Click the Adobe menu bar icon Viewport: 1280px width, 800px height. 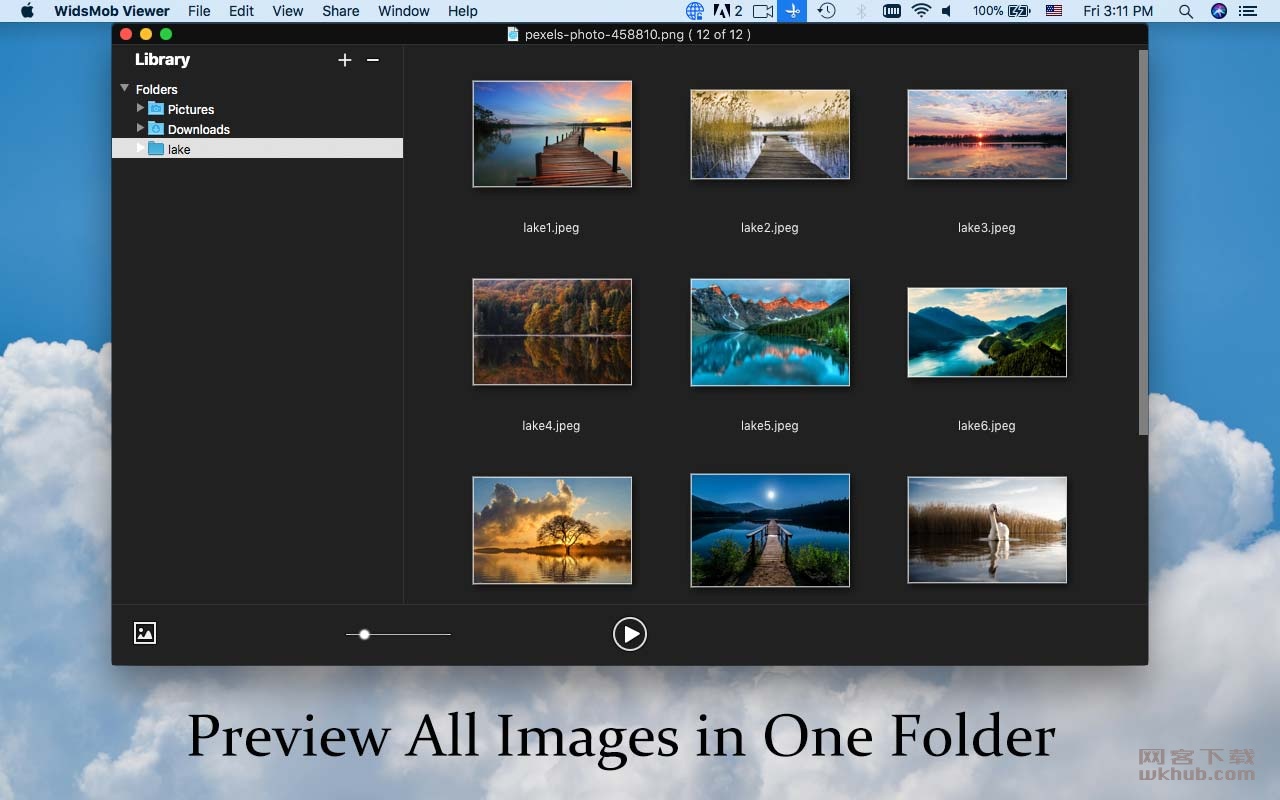(x=727, y=11)
